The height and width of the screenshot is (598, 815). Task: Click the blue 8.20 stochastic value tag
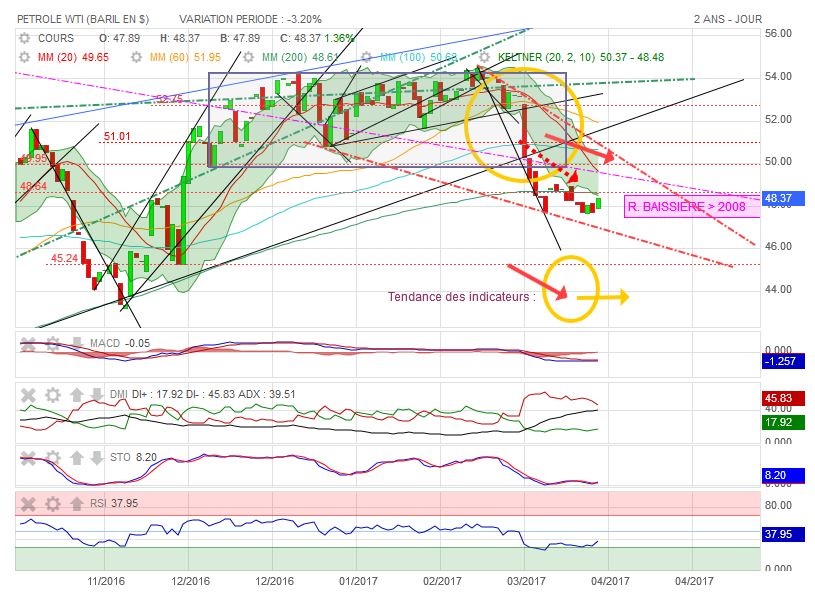point(783,475)
